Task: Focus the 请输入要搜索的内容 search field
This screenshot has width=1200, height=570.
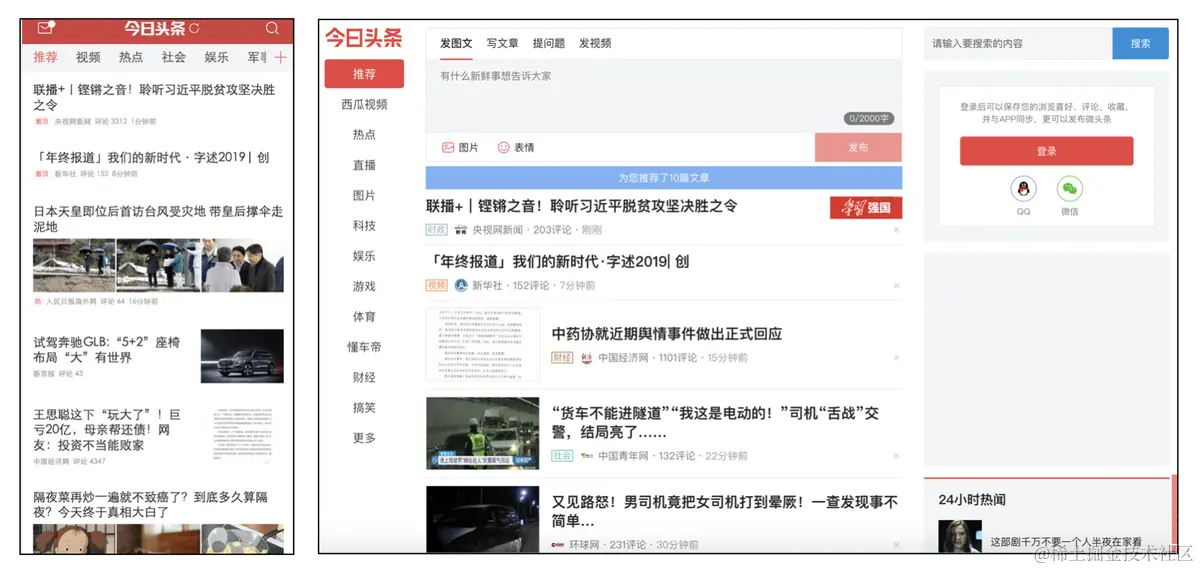Action: coord(1018,44)
